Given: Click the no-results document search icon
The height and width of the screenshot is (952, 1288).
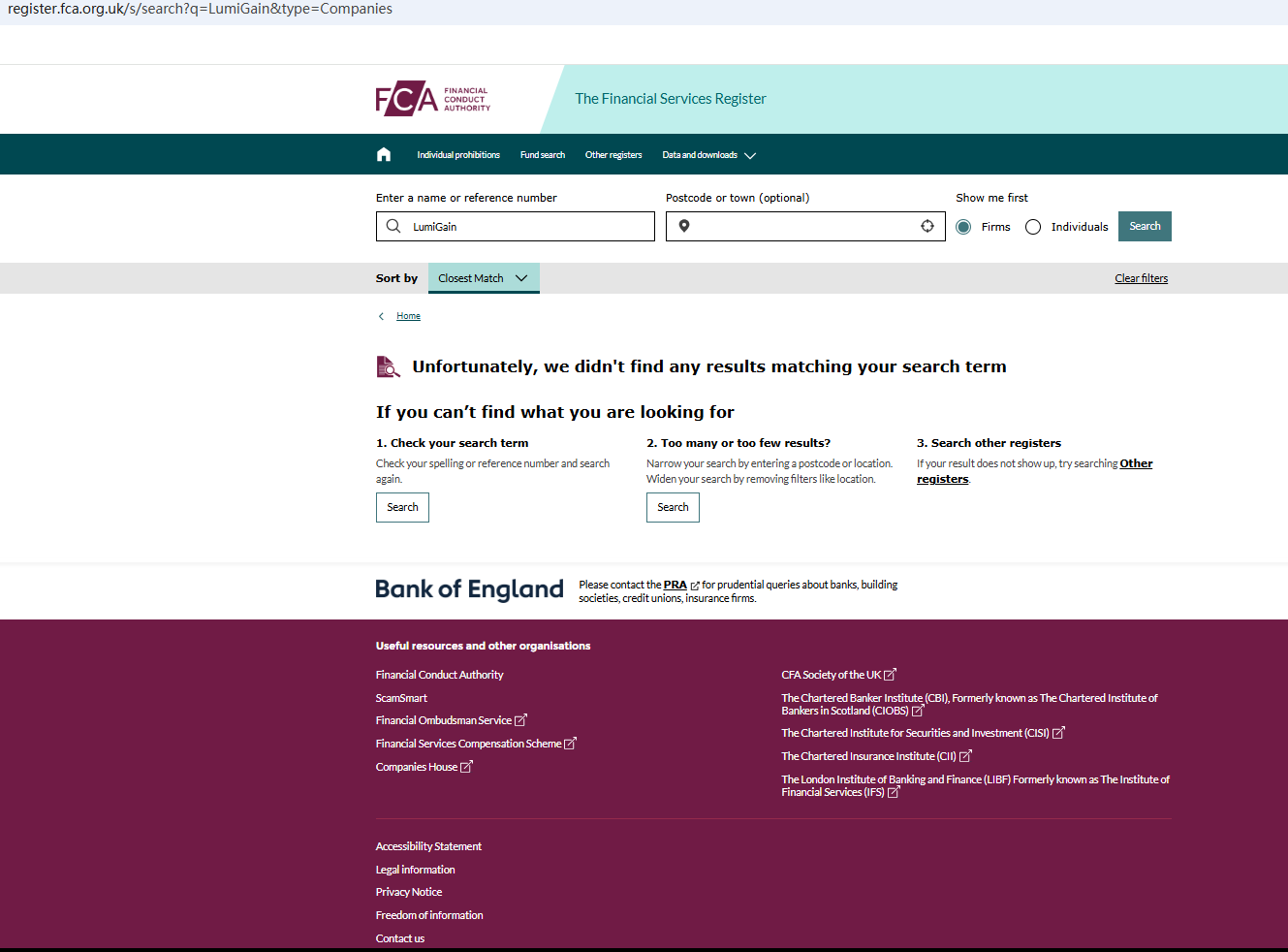Looking at the screenshot, I should click(388, 366).
